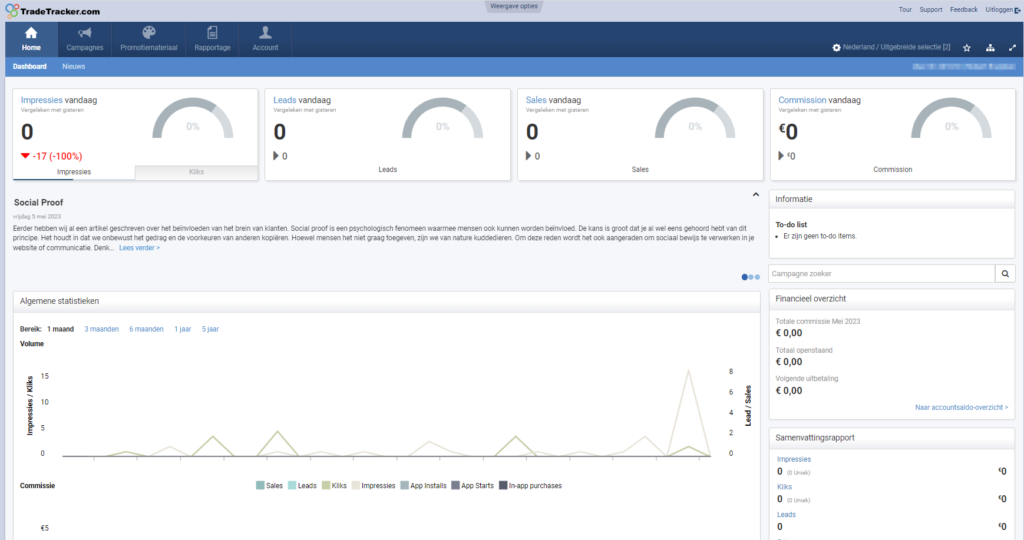Open the Account person icon
The height and width of the screenshot is (540, 1024).
(x=265, y=33)
